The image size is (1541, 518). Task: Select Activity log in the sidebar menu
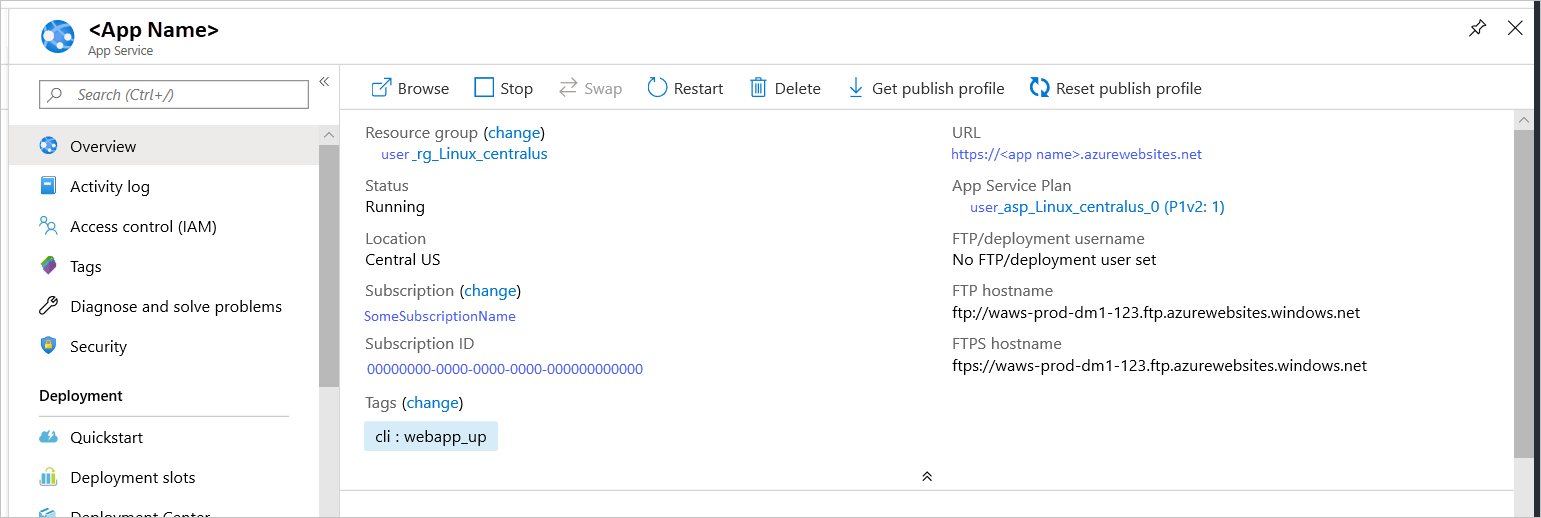click(109, 186)
